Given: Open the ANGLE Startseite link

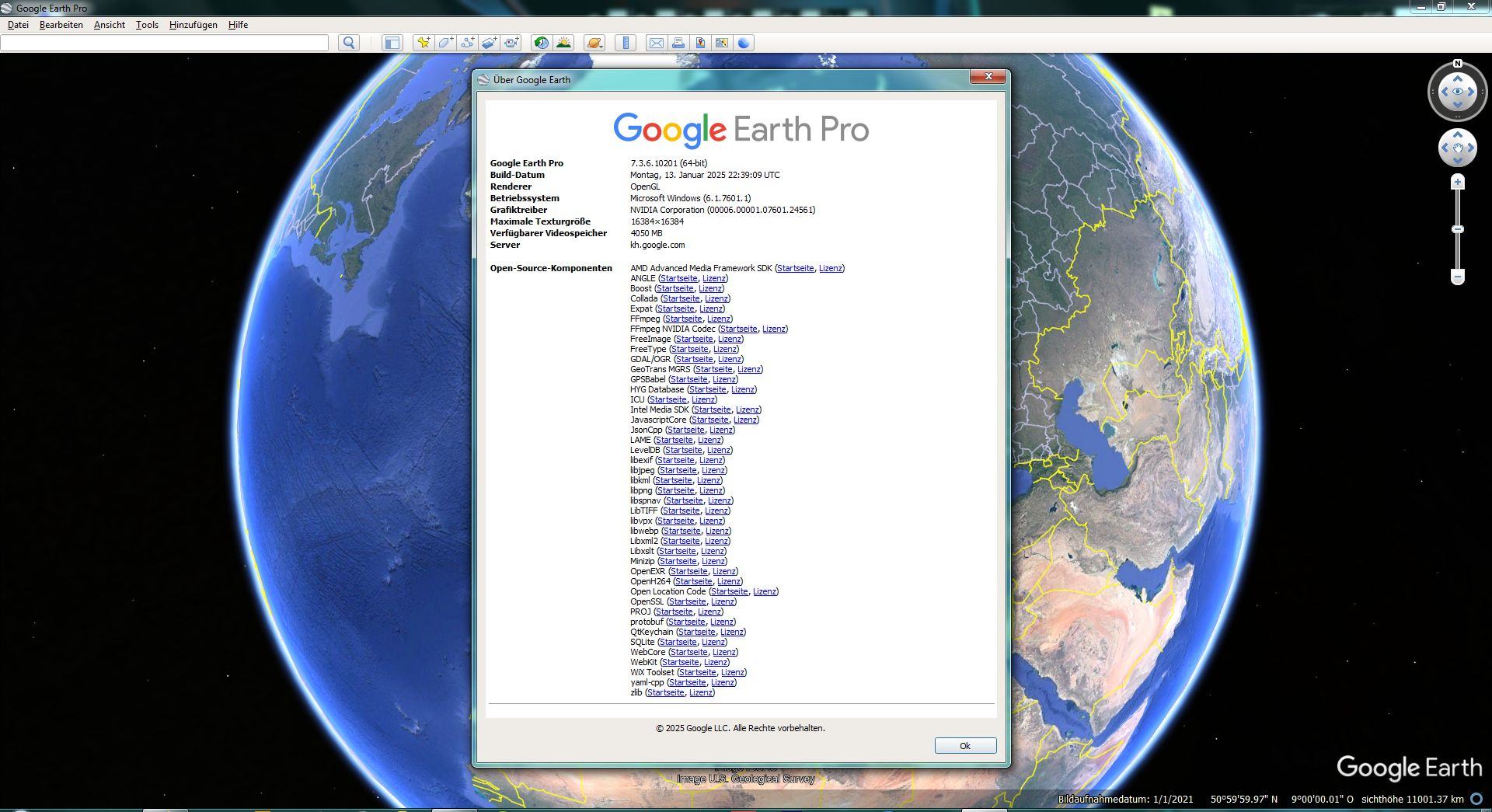Looking at the screenshot, I should coord(678,278).
